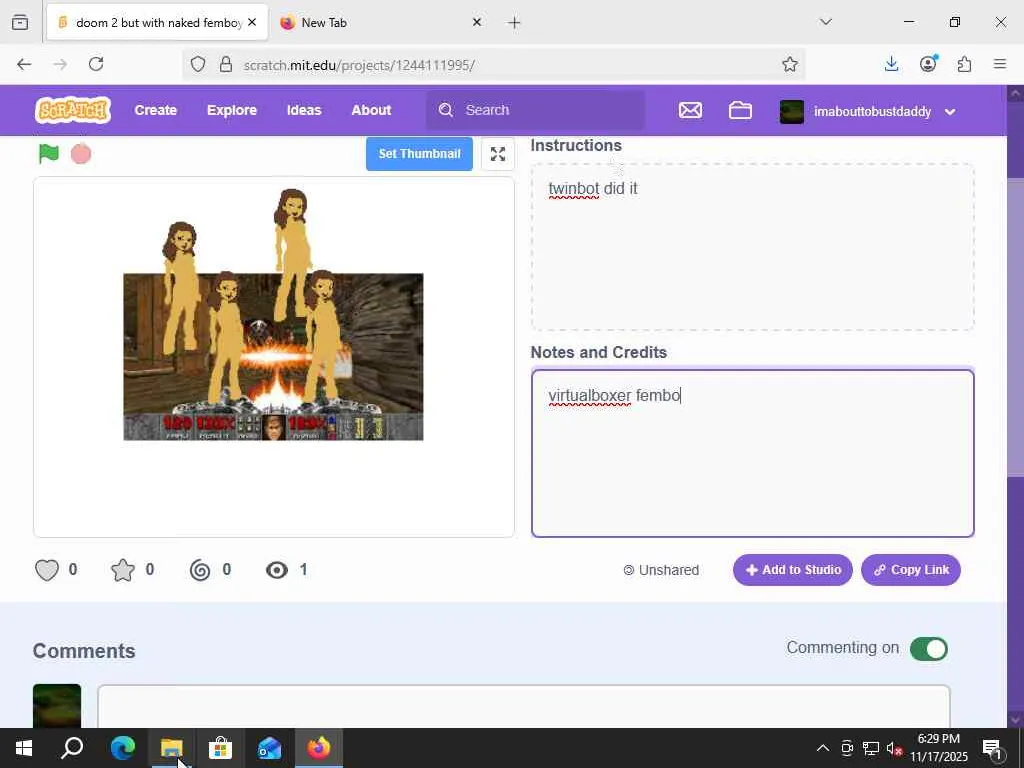Show hidden system tray icons
The height and width of the screenshot is (768, 1024).
(x=823, y=748)
